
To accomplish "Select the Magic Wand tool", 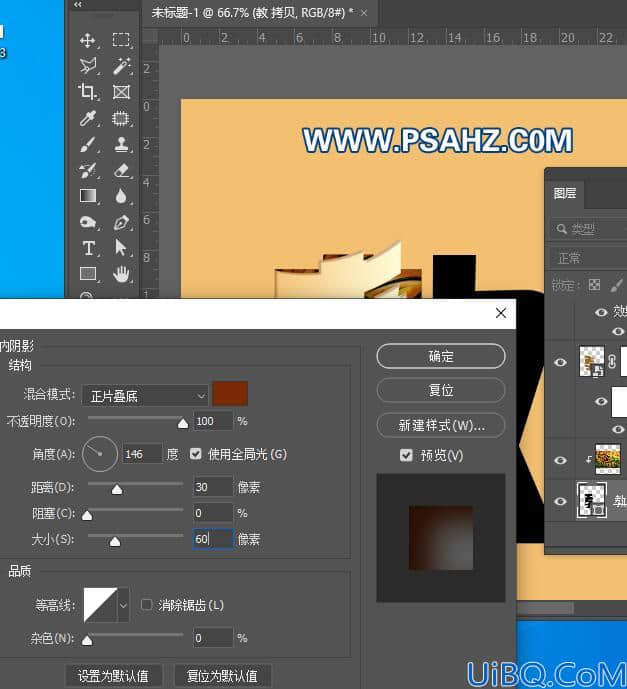I will [121, 66].
